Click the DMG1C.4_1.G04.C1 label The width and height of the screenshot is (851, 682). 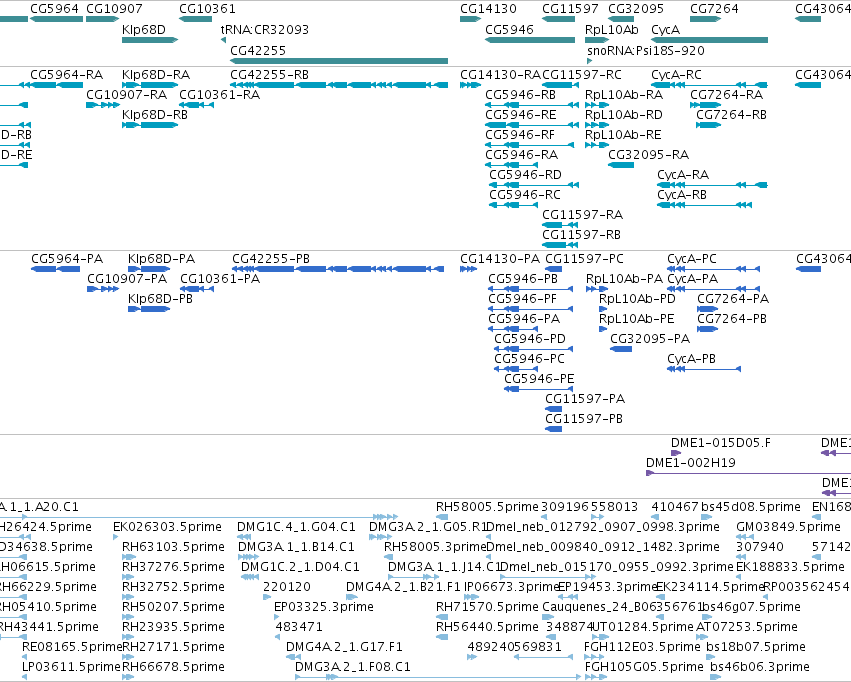[x=296, y=527]
